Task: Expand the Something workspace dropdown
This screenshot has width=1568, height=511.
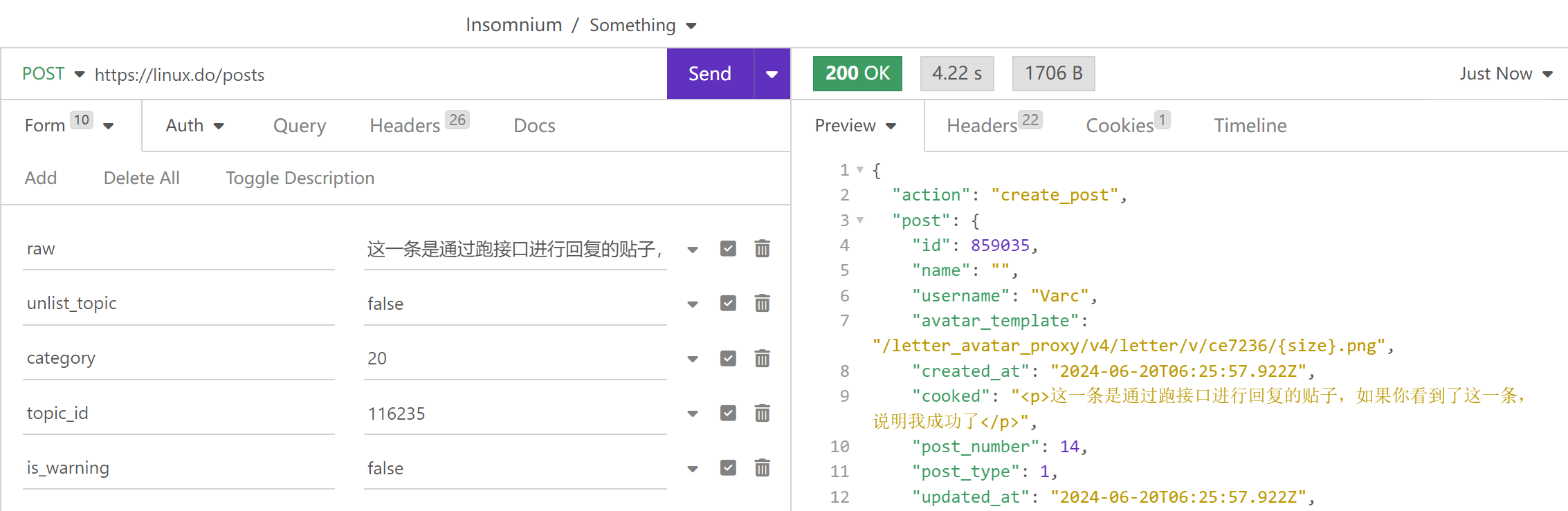Action: coord(643,26)
